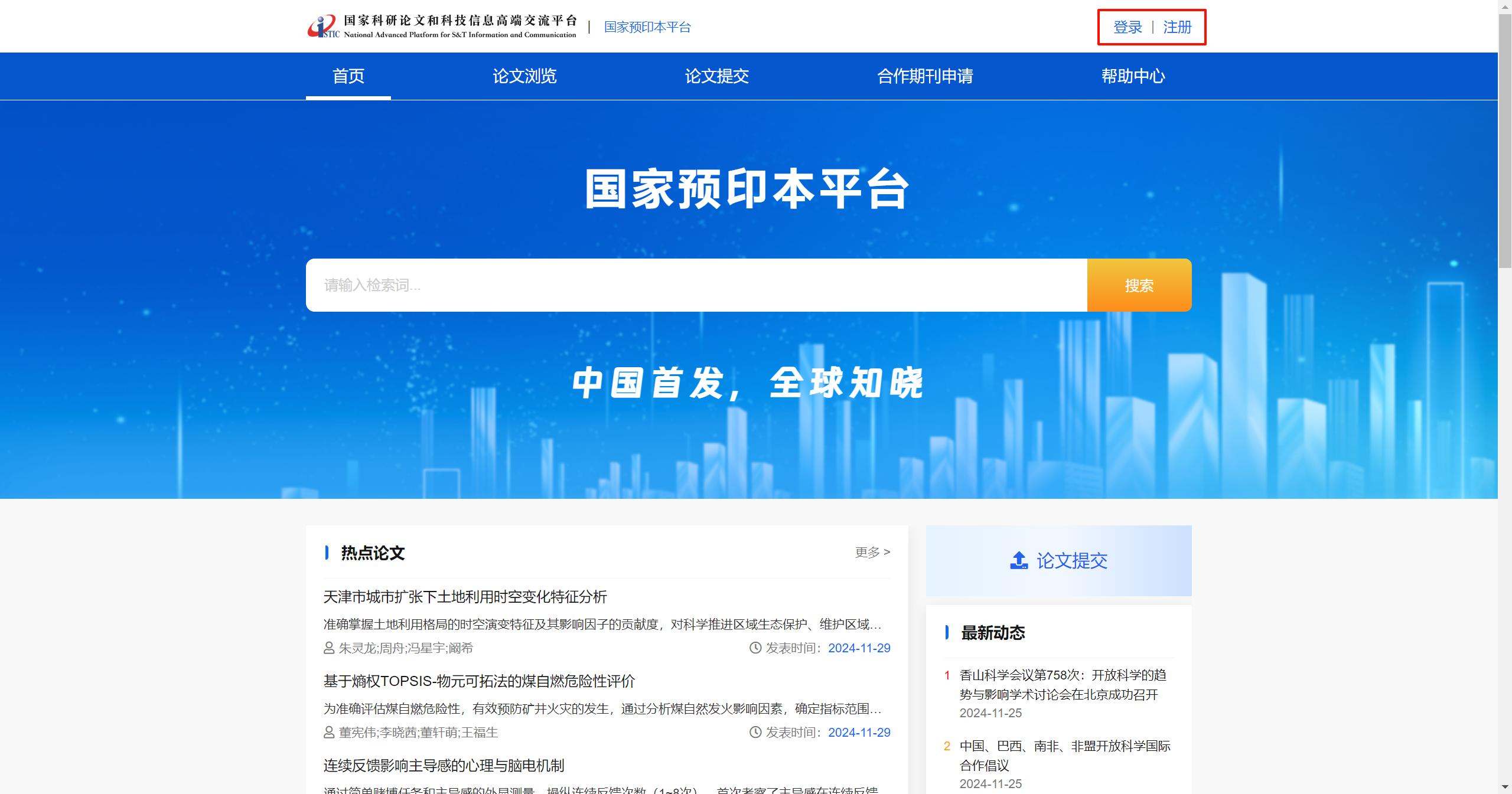Click the 热点论文 section heading

point(373,553)
